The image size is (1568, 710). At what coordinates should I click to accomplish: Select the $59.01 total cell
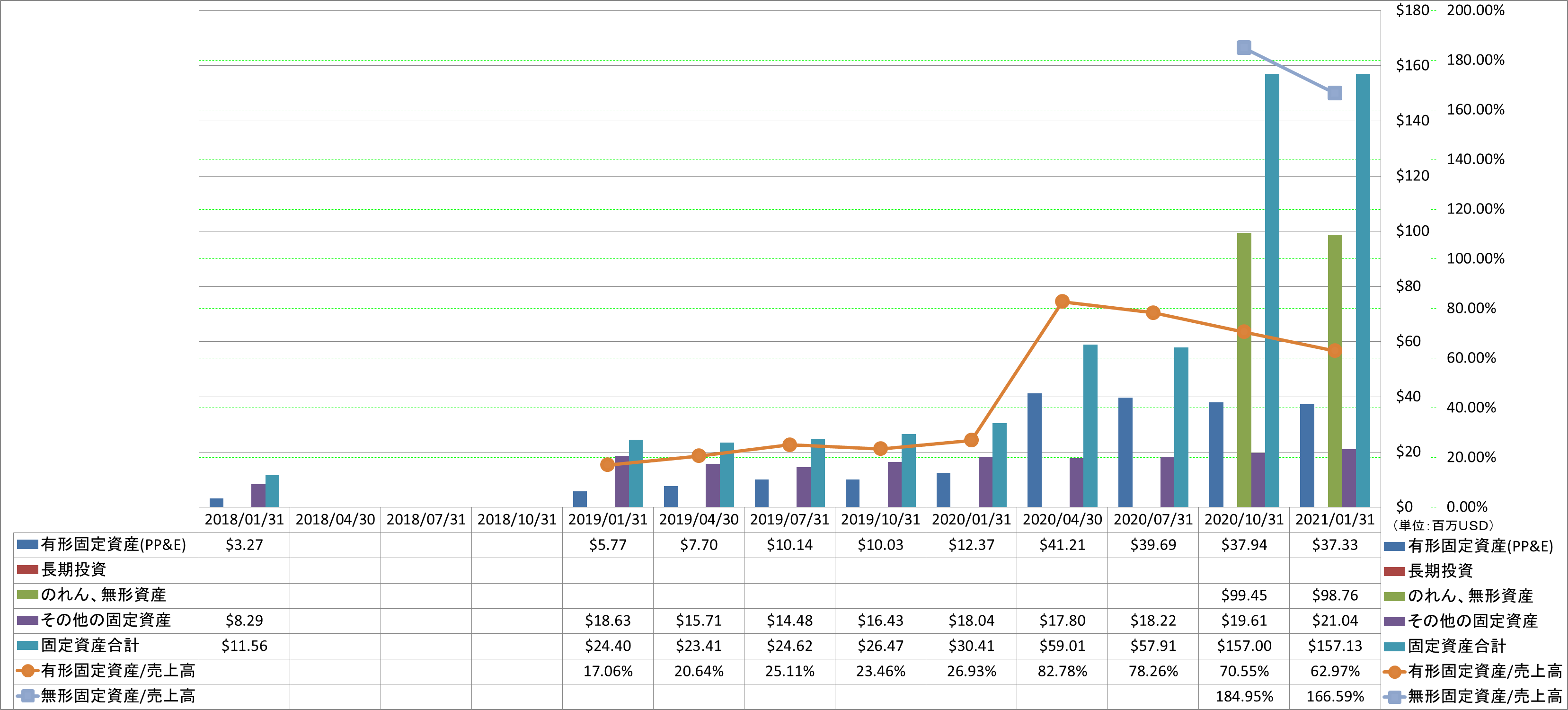[1062, 646]
